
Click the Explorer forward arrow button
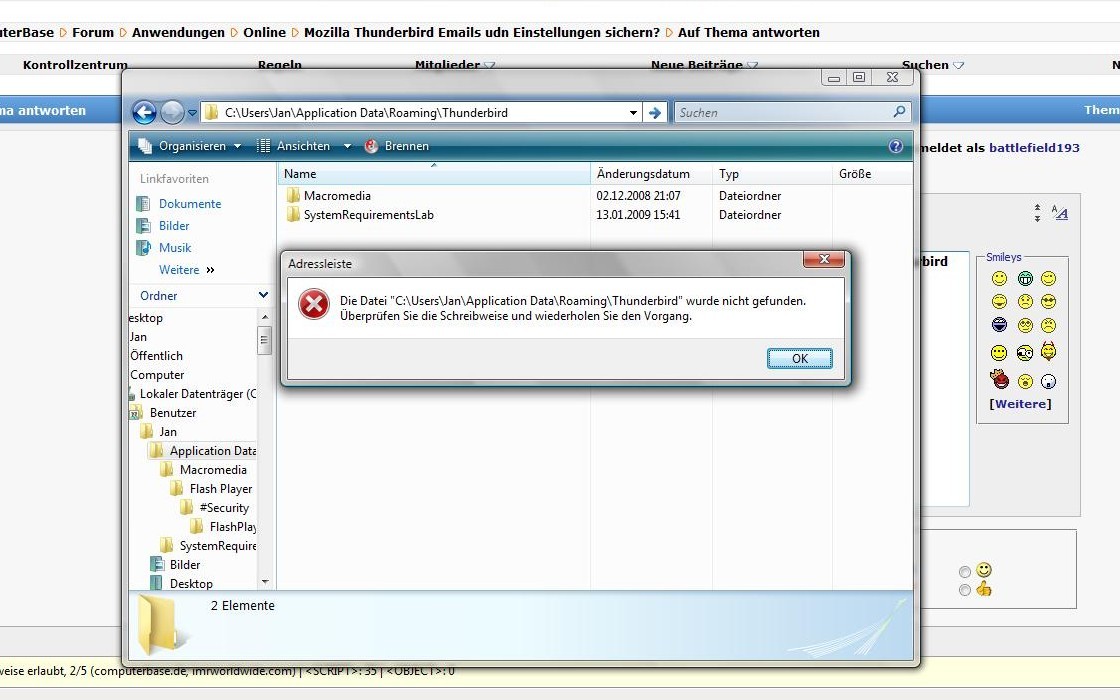[x=172, y=112]
